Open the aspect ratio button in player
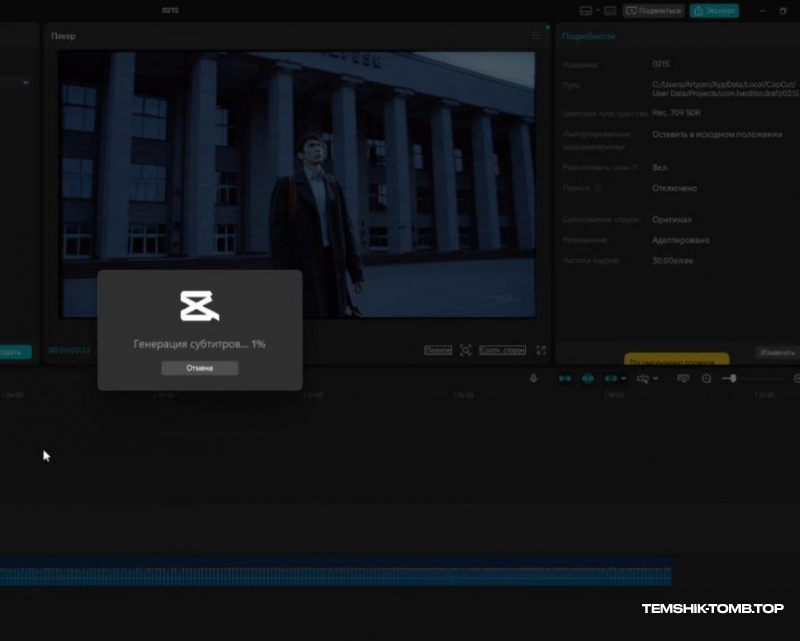Image resolution: width=800 pixels, height=641 pixels. point(502,351)
